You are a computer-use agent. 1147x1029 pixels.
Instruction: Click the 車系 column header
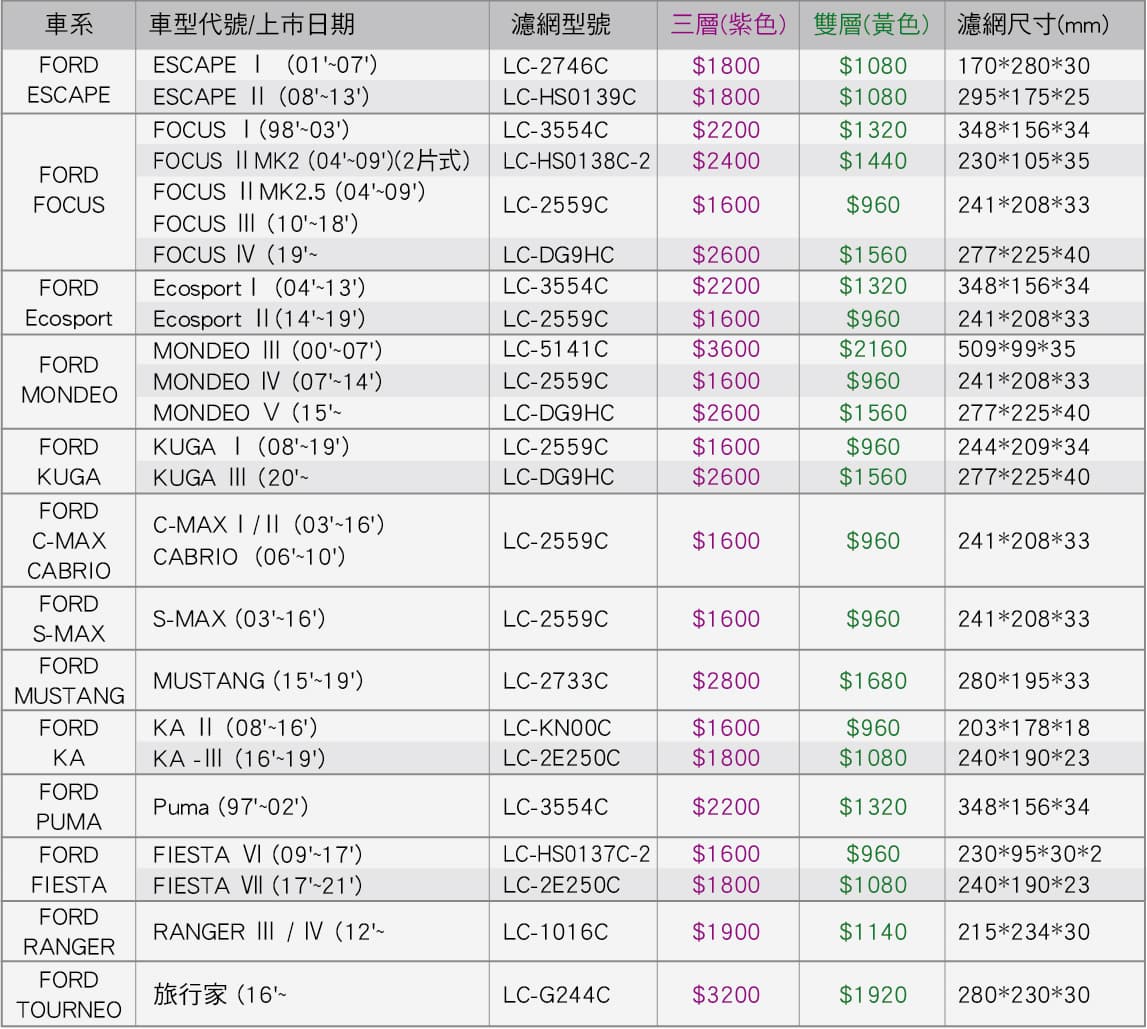point(69,25)
